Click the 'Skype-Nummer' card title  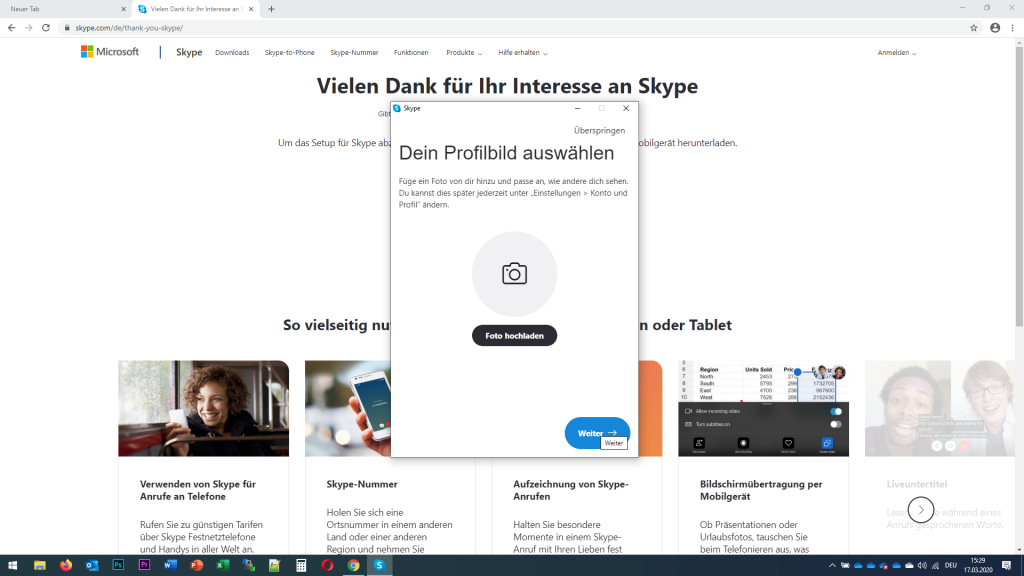pos(362,484)
